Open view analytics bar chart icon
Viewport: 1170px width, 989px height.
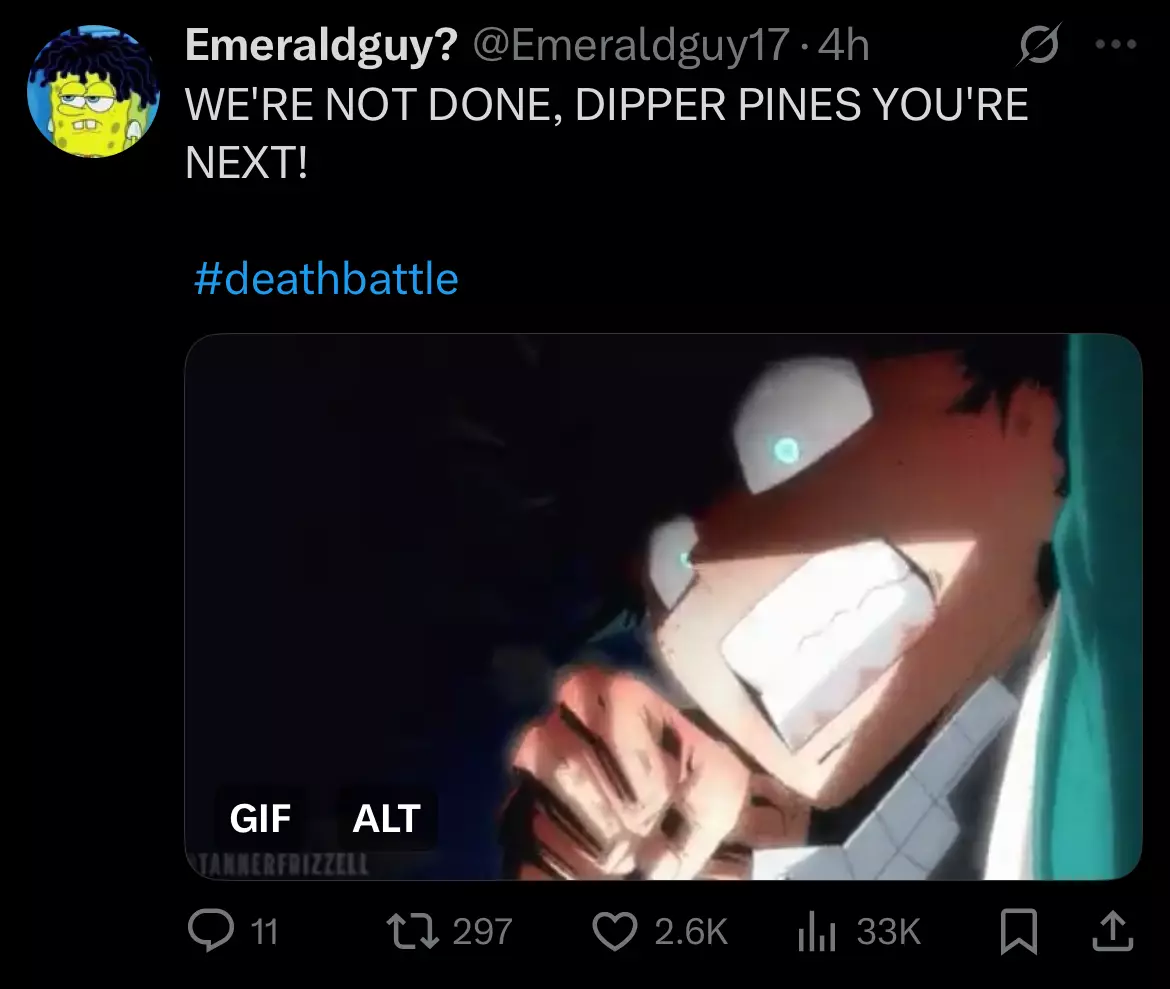[817, 932]
